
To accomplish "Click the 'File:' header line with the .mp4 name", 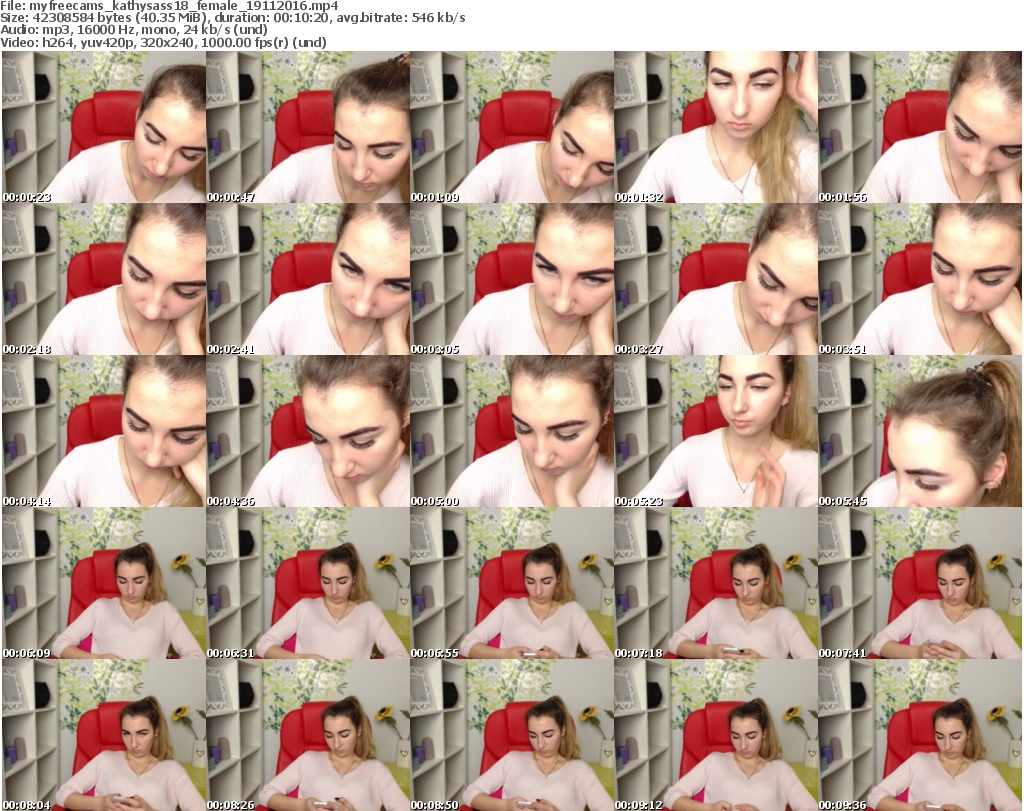I will tap(169, 6).
